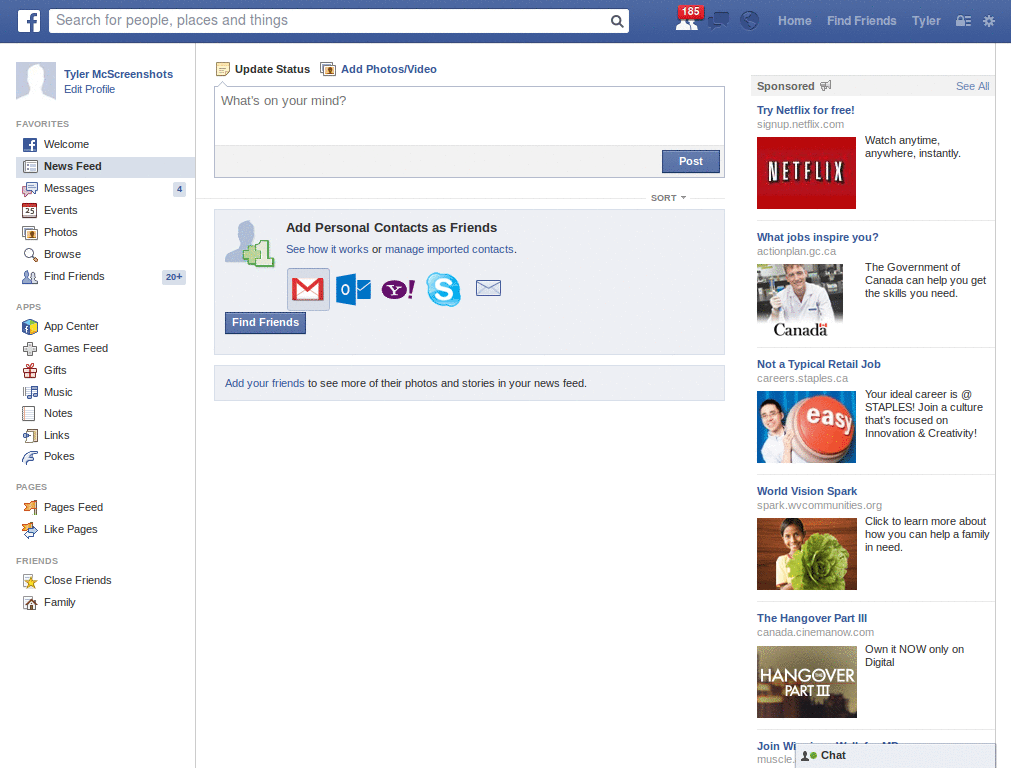Open the notifications globe icon

tap(749, 21)
